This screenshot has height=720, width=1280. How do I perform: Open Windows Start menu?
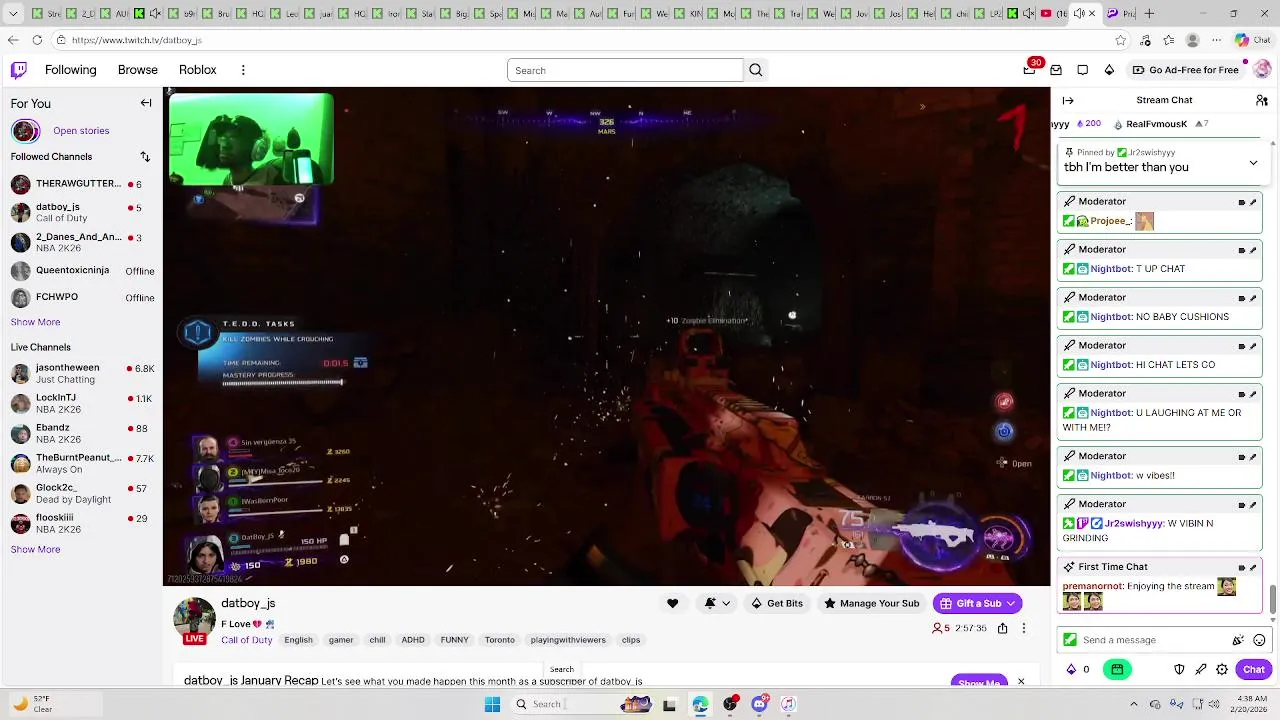click(x=492, y=704)
